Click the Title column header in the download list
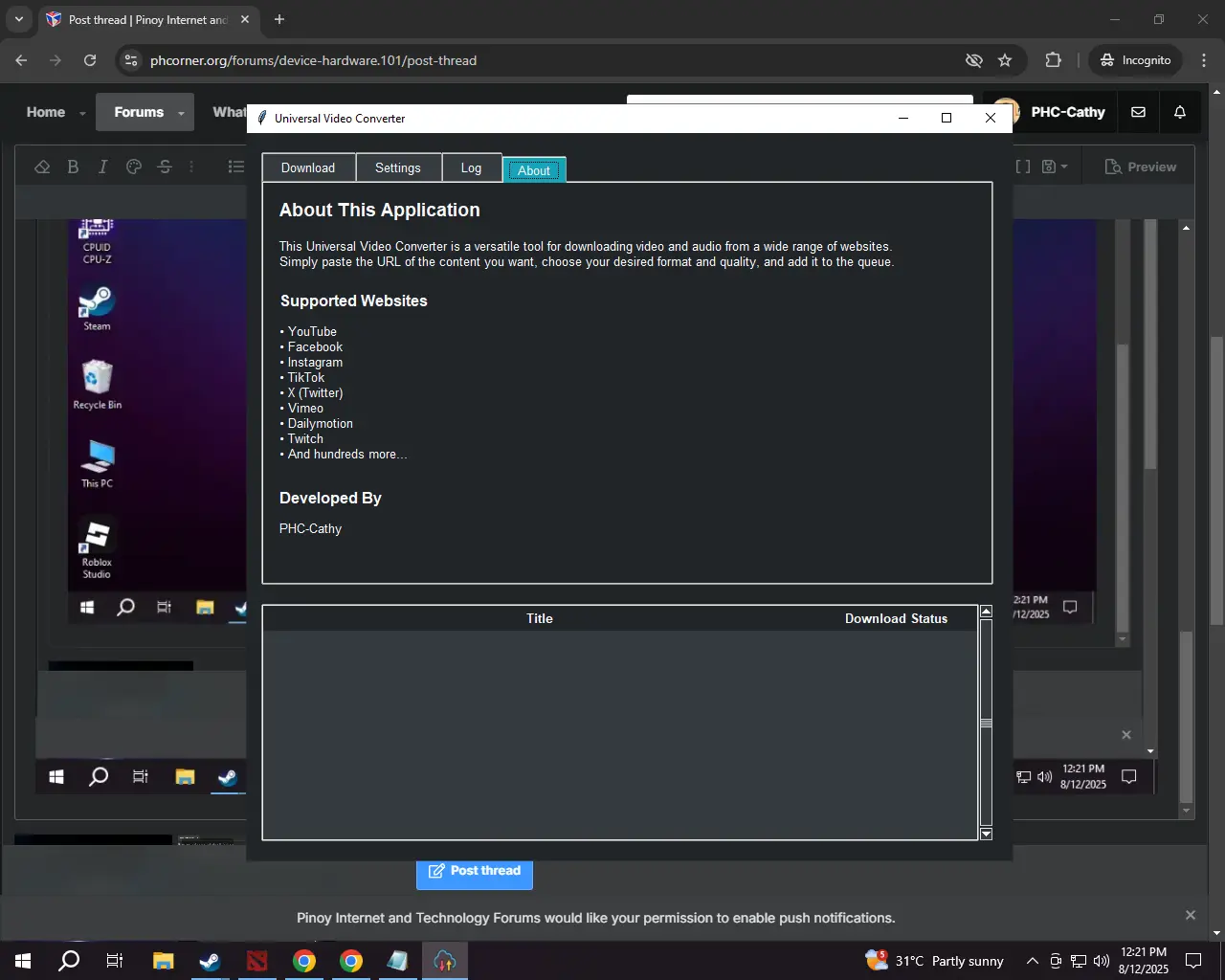The height and width of the screenshot is (980, 1225). point(540,618)
